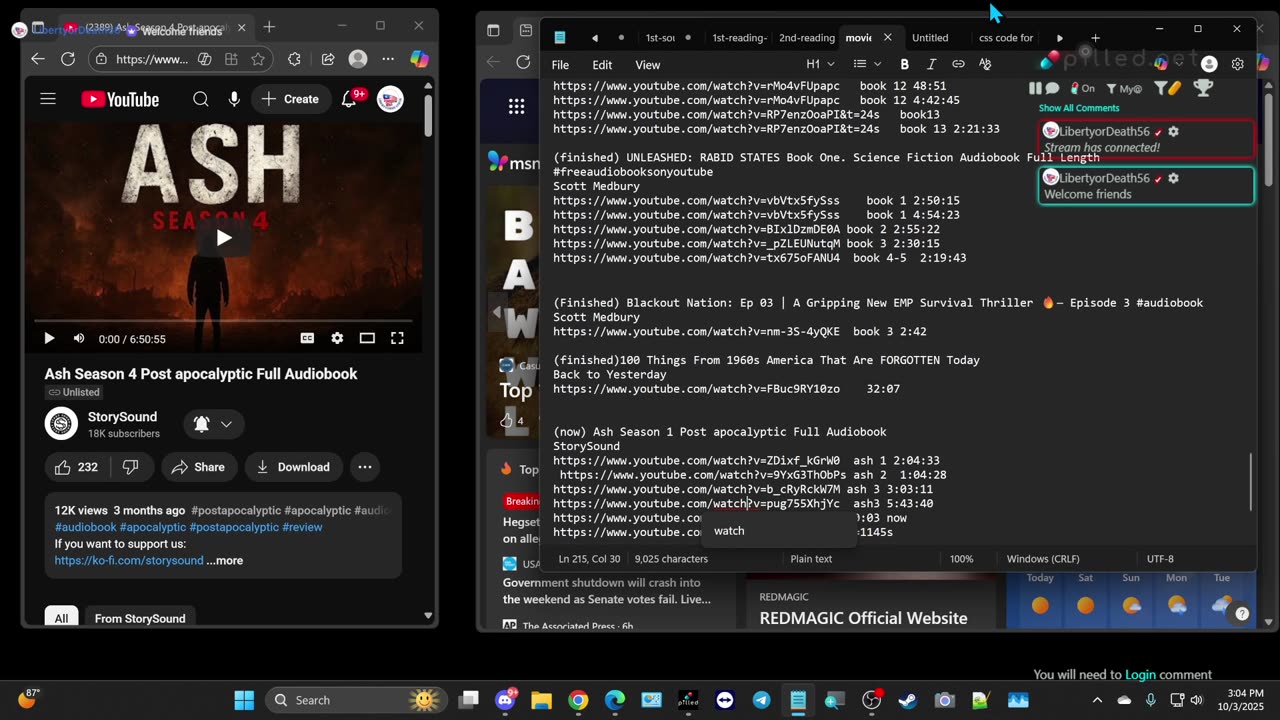Image resolution: width=1280 pixels, height=720 pixels.
Task: Enter fullscreen on the Ash video
Action: [397, 338]
